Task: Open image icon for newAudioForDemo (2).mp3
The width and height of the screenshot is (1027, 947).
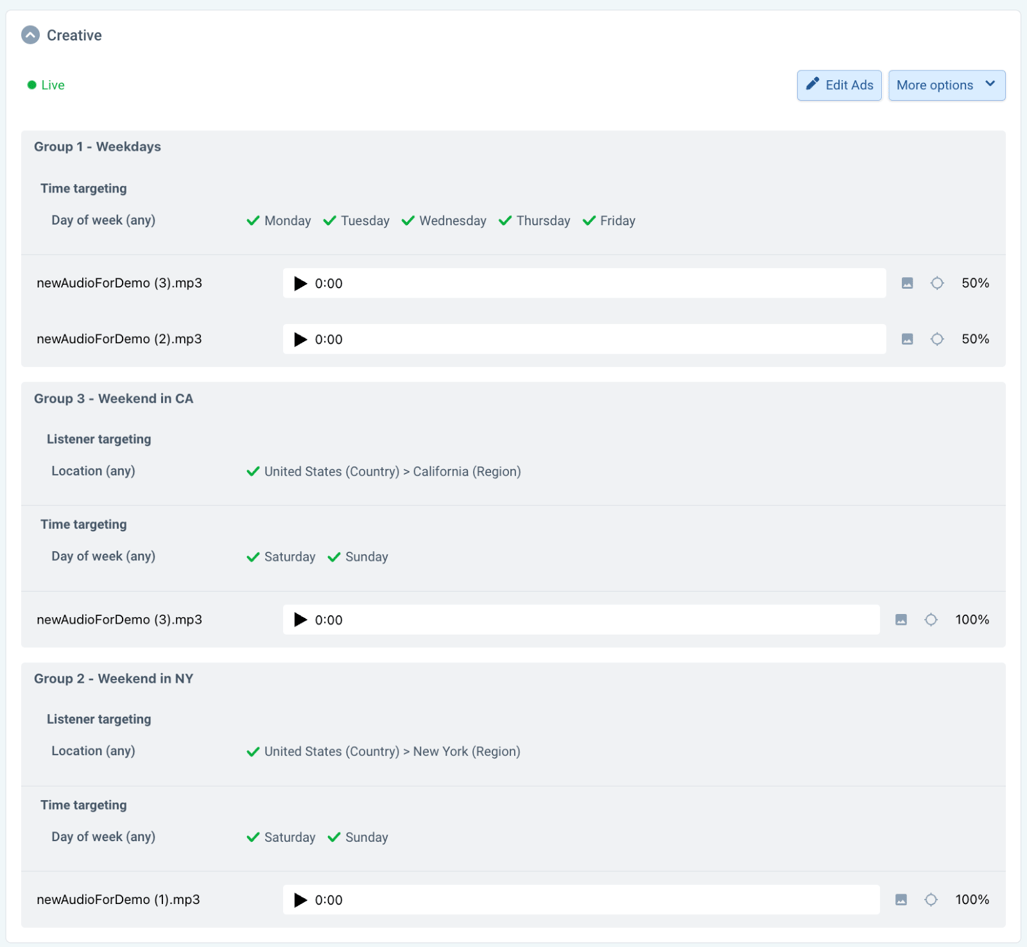Action: pos(907,339)
